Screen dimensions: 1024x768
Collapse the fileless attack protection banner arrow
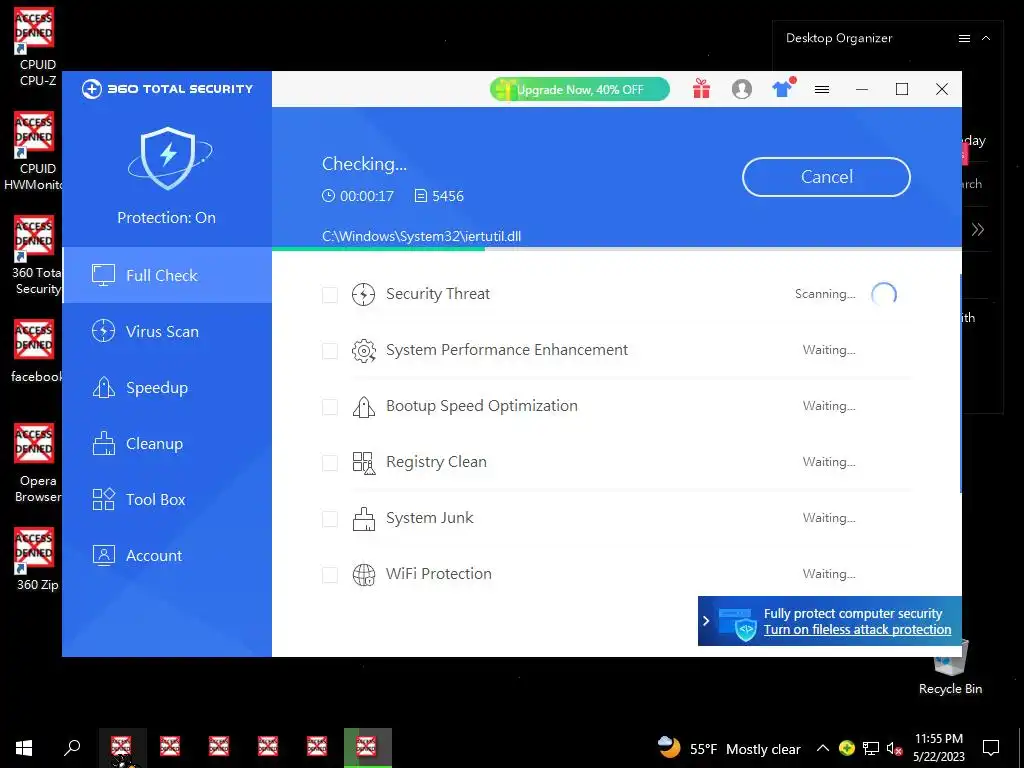point(706,621)
